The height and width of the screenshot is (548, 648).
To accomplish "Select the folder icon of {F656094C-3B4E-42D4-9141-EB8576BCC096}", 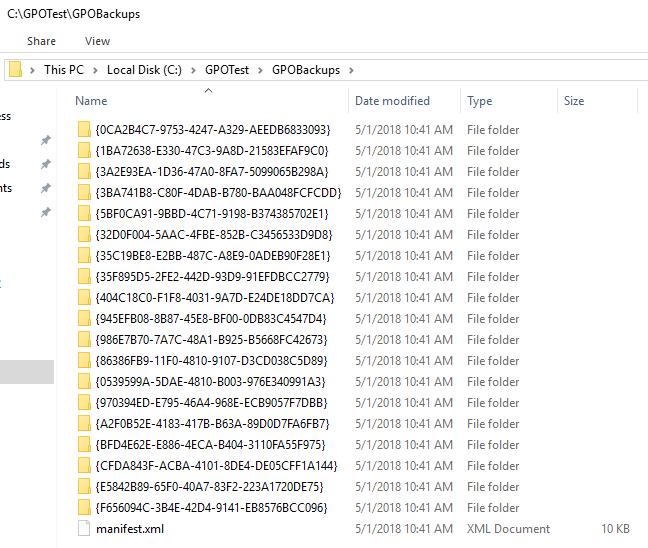I will (x=84, y=508).
